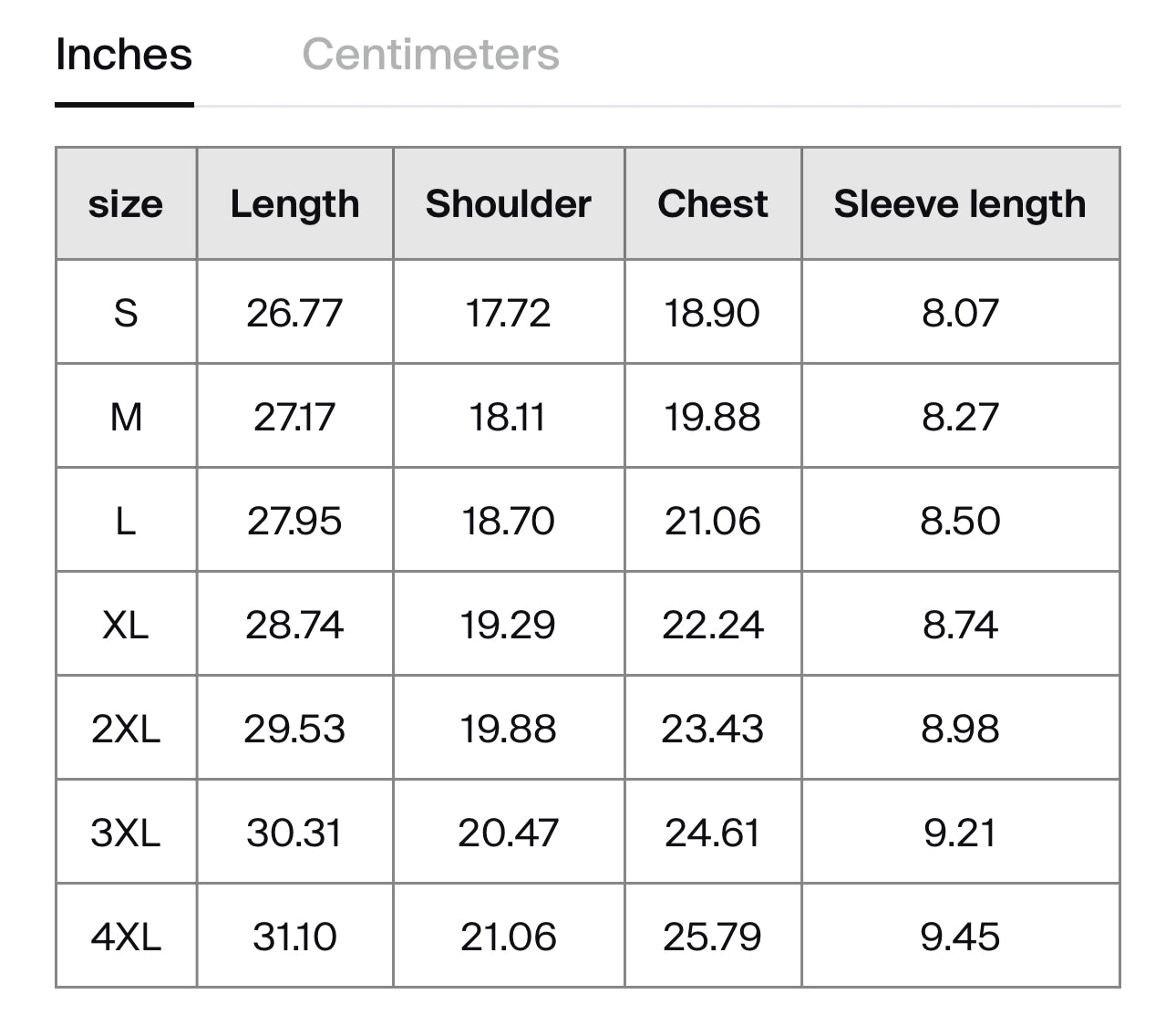The width and height of the screenshot is (1176, 1036).
Task: Click the 26.77 length cell
Action: pyautogui.click(x=294, y=313)
